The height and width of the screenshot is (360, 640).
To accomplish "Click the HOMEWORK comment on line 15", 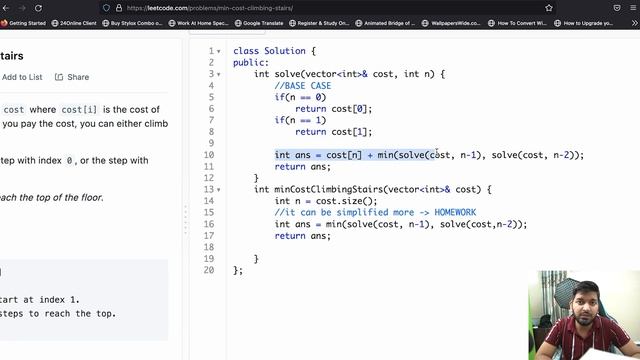I will click(x=455, y=213).
